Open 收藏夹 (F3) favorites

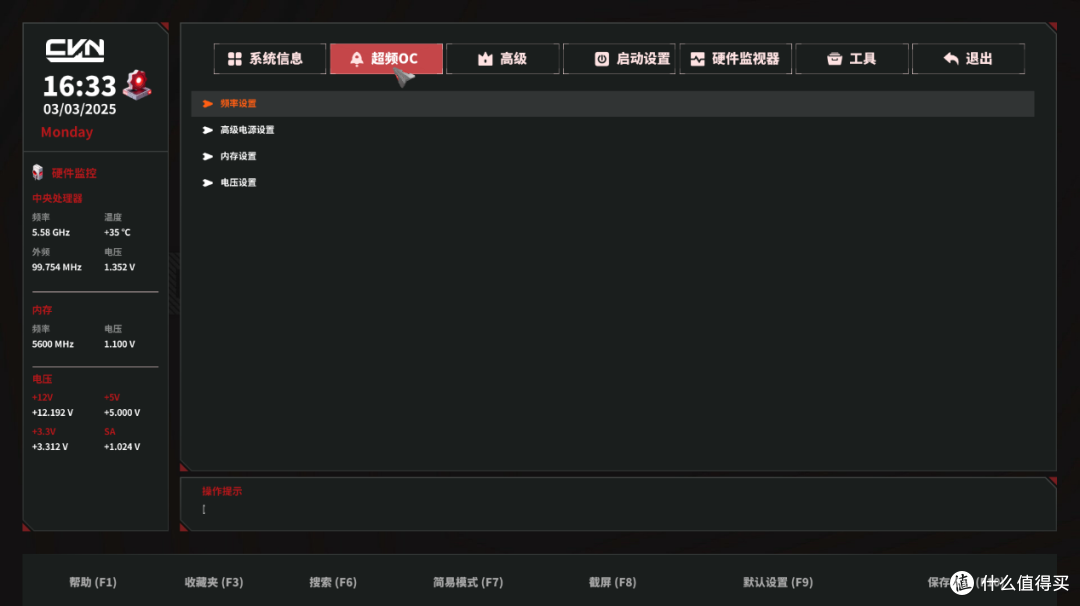[214, 582]
